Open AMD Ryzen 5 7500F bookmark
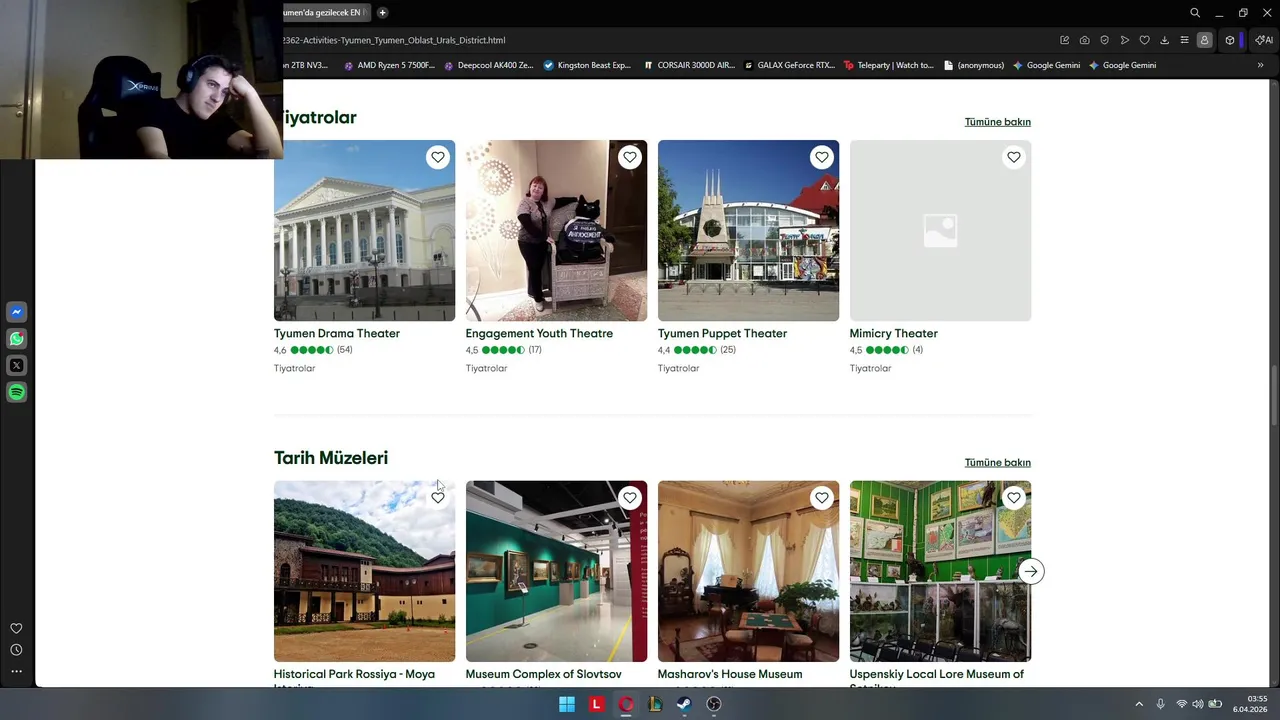This screenshot has width=1280, height=720. pos(389,65)
